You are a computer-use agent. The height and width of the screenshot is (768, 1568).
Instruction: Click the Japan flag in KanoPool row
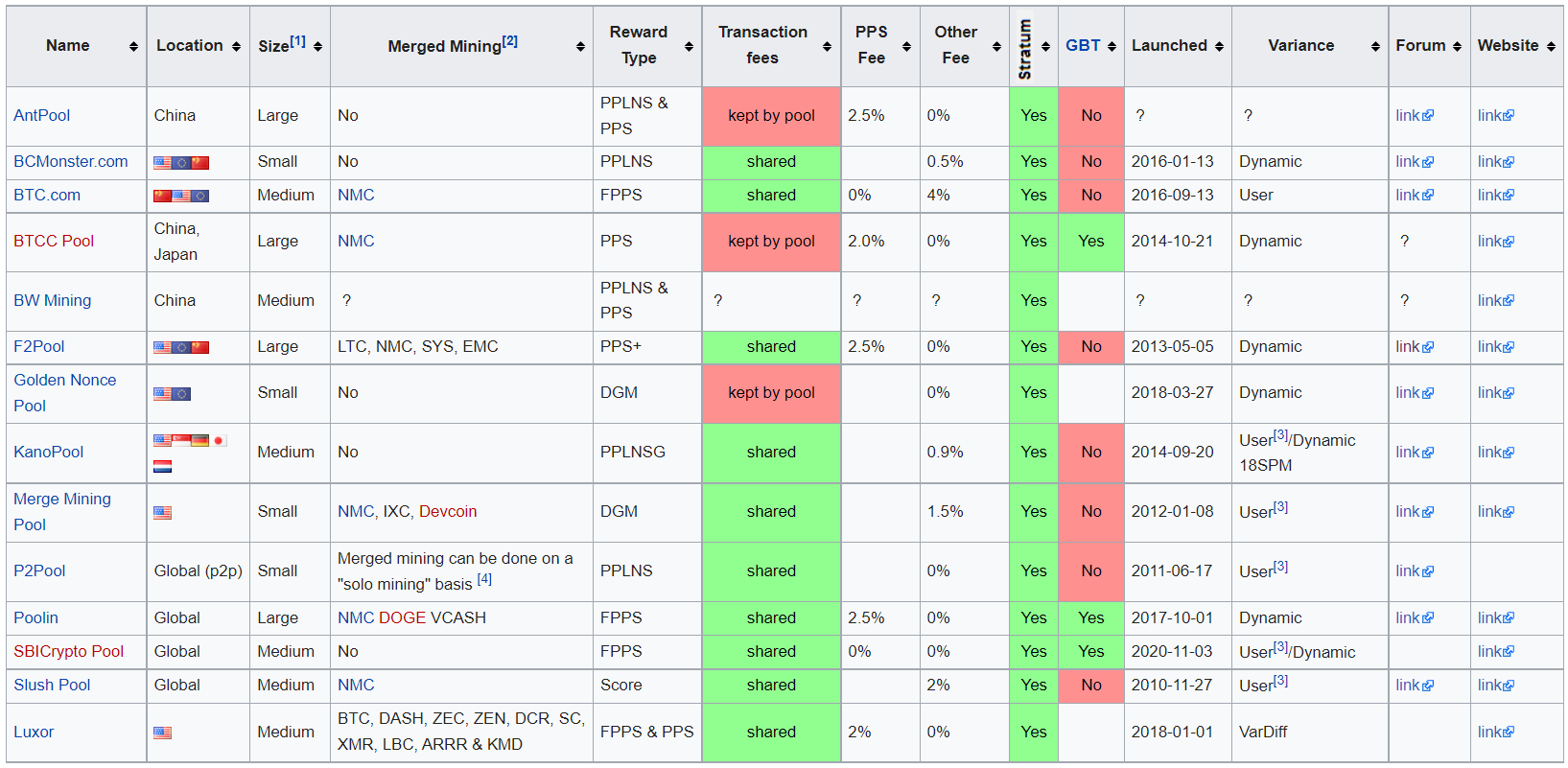pyautogui.click(x=219, y=441)
